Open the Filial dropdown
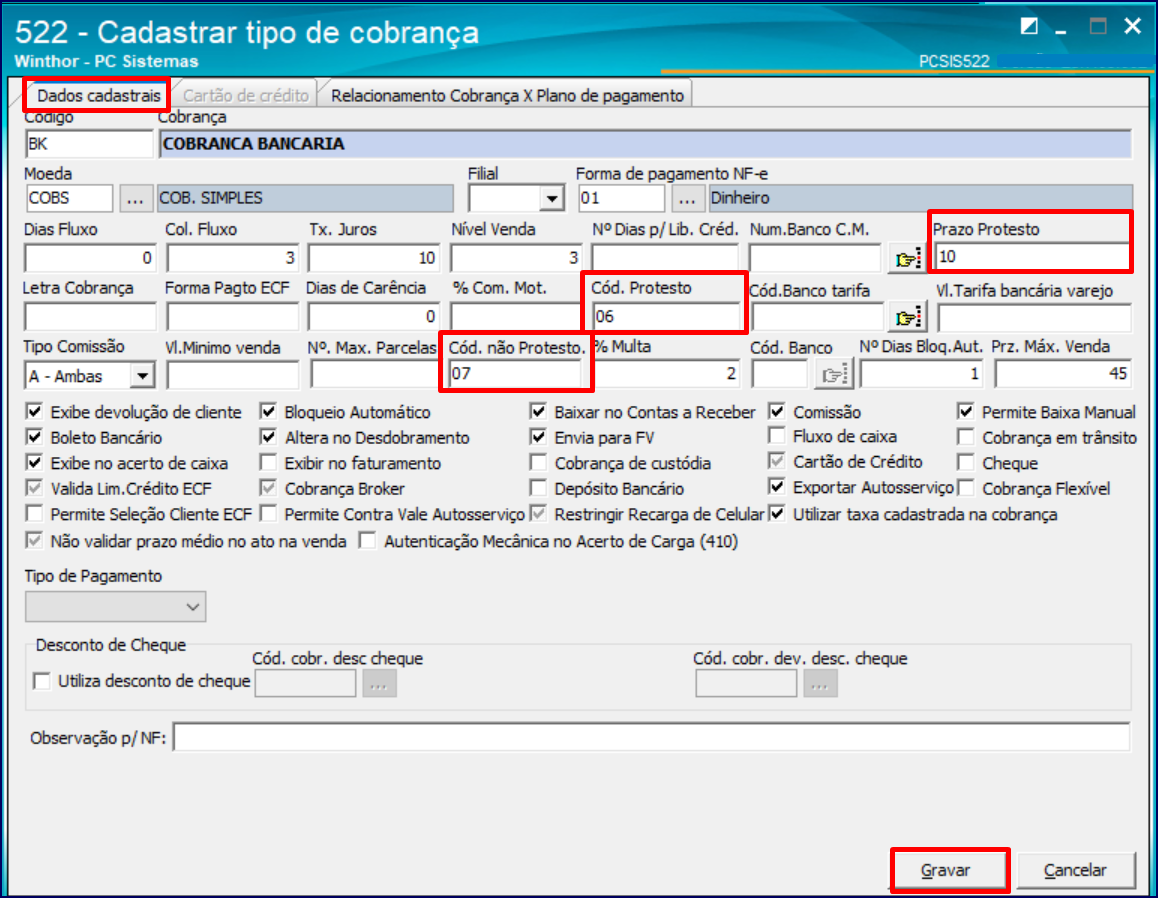This screenshot has height=898, width=1158. tap(551, 199)
